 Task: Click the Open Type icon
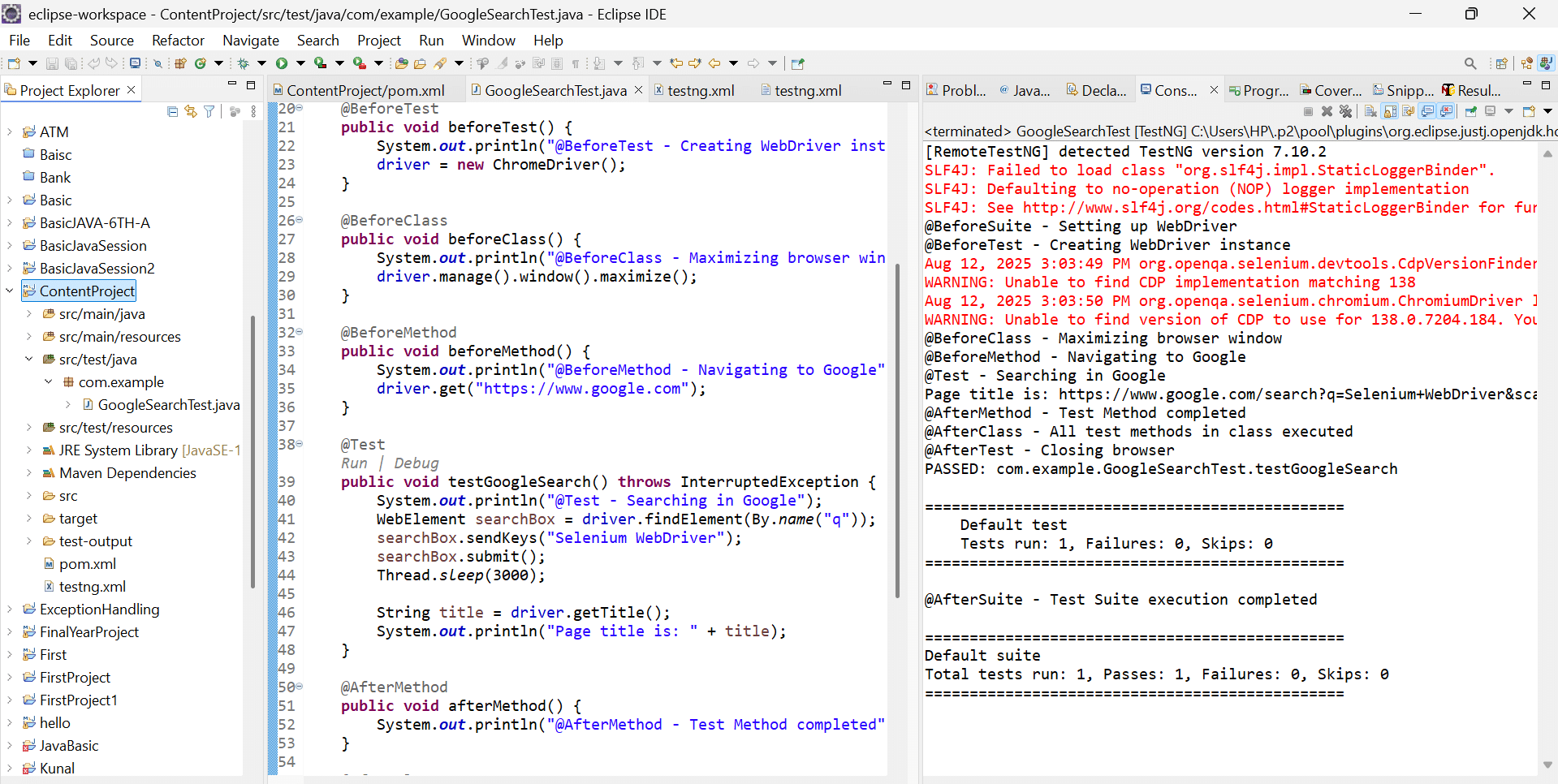point(401,63)
